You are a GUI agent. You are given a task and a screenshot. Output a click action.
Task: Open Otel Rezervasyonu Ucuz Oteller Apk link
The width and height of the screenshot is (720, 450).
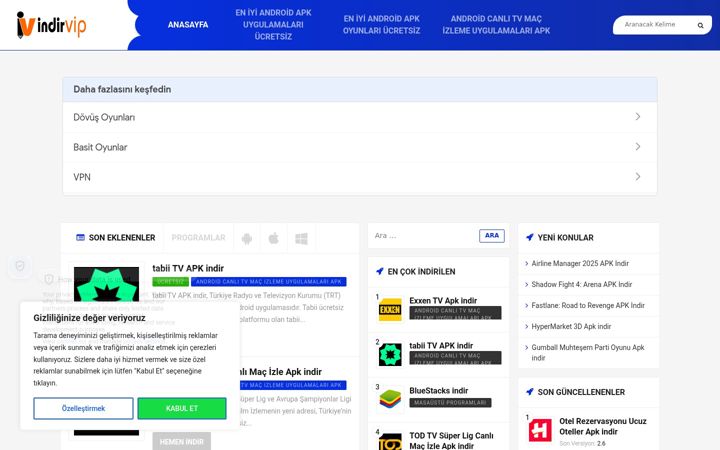point(603,426)
